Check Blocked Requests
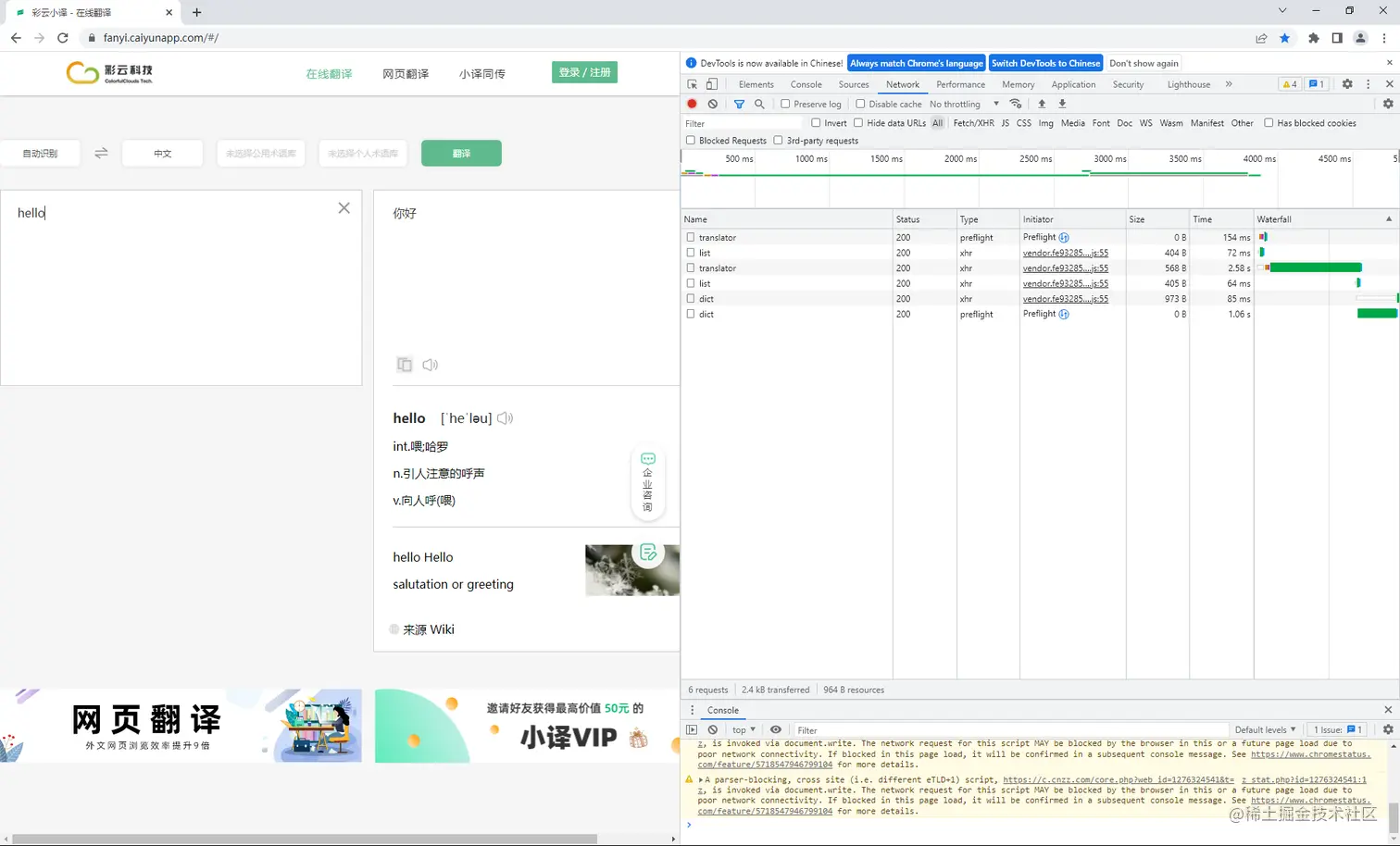This screenshot has width=1400, height=846. pyautogui.click(x=691, y=140)
